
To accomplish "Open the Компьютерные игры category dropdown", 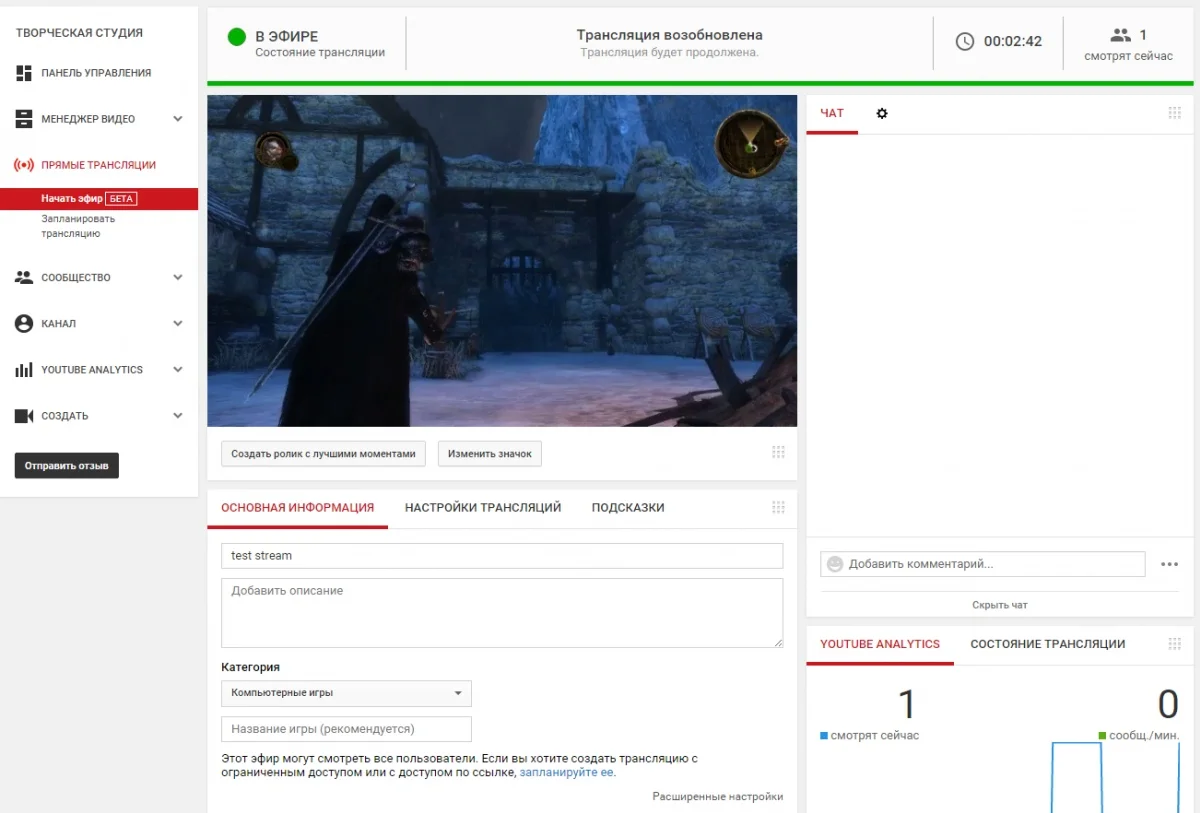I will [346, 693].
